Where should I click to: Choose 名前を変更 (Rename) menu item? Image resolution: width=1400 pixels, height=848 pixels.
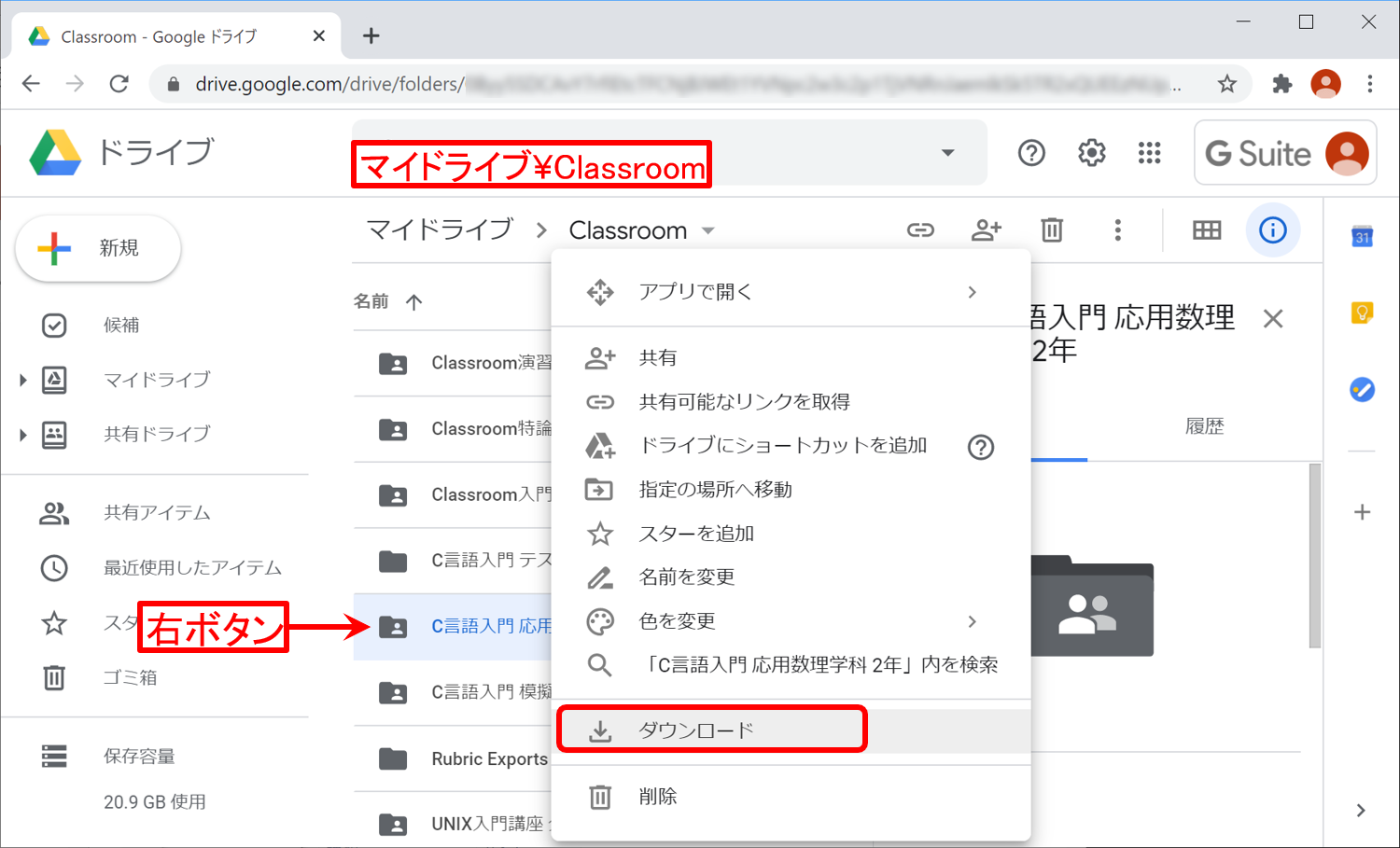click(791, 577)
